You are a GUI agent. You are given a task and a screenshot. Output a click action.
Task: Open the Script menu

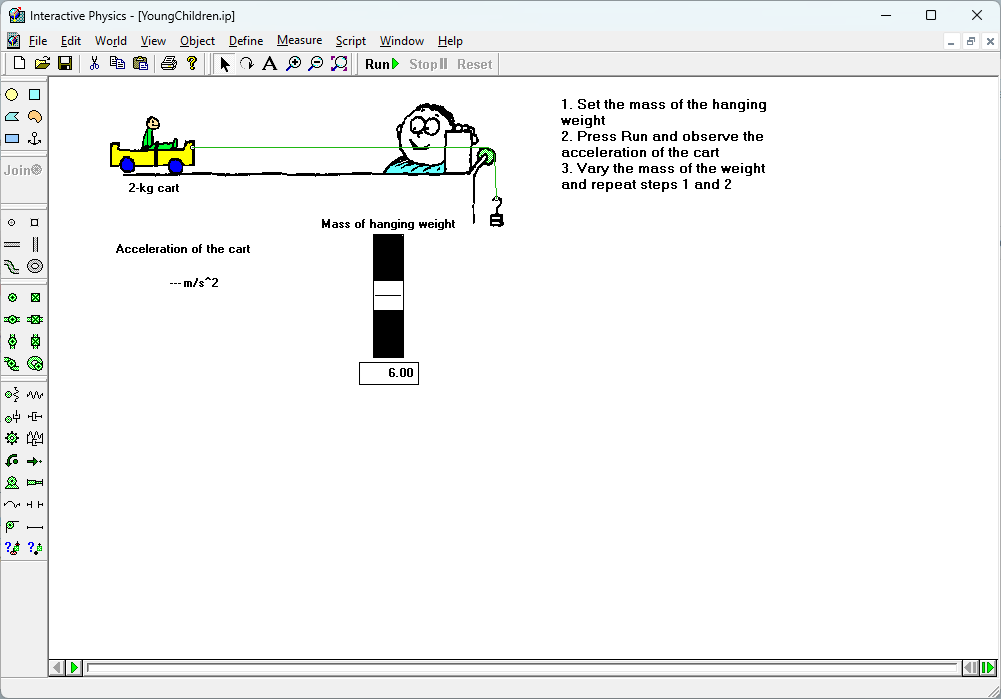tap(350, 41)
